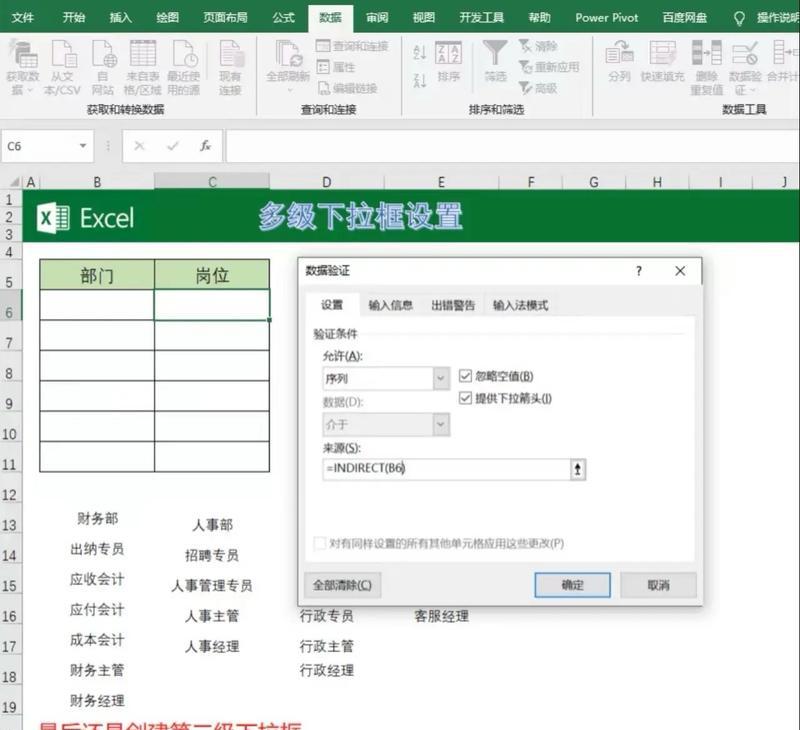Click the 获取数据 (Get Data) icon

pos(23,54)
